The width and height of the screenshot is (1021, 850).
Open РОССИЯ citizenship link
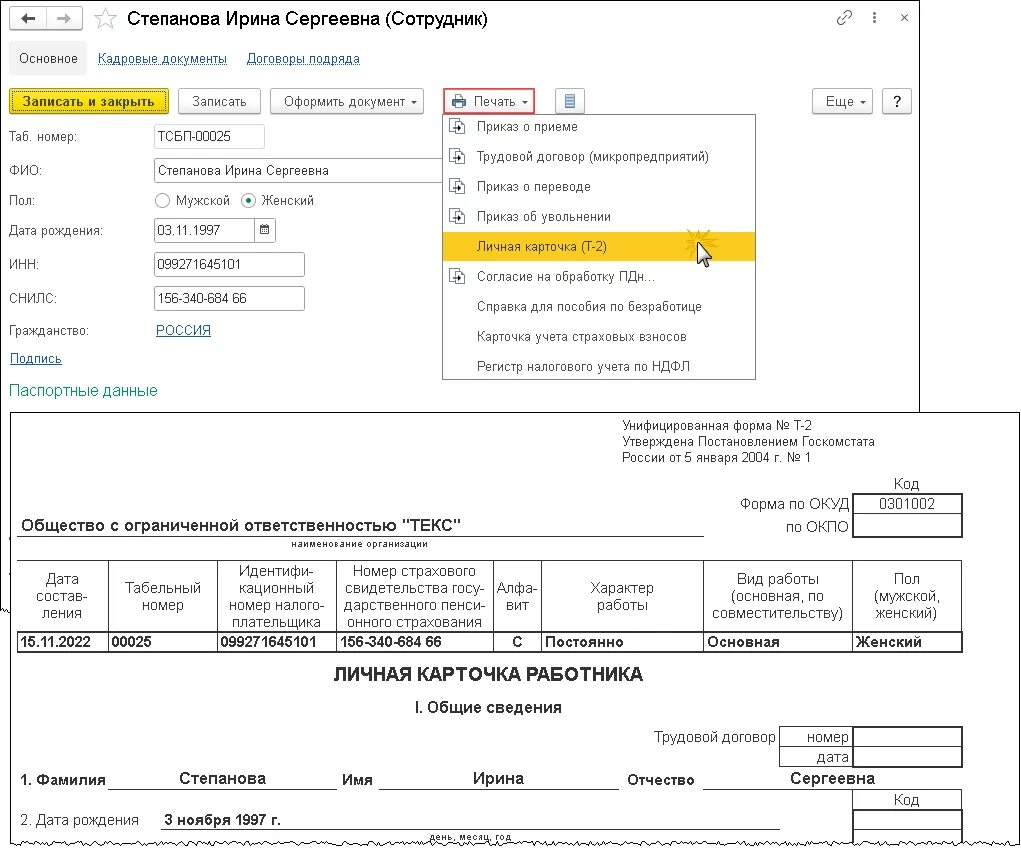[183, 330]
